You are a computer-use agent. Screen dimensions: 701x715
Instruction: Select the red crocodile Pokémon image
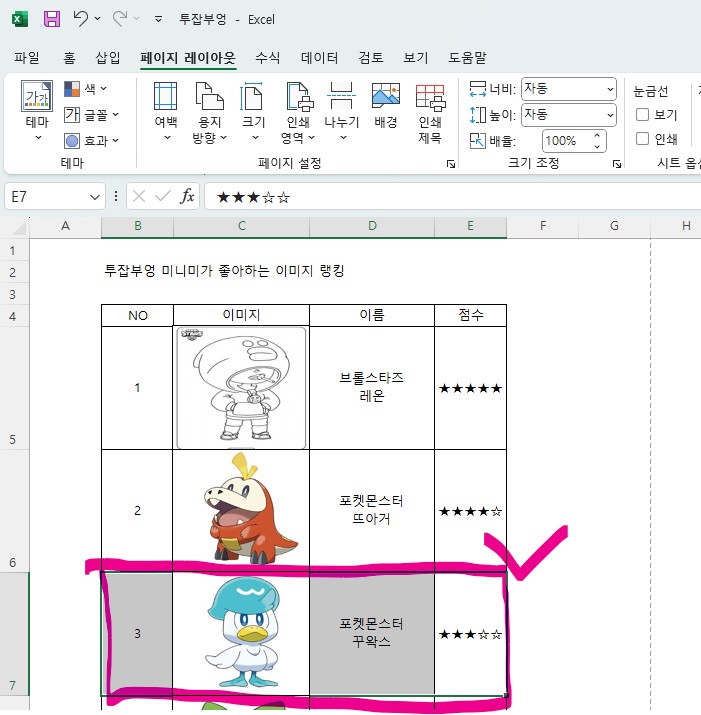pyautogui.click(x=250, y=508)
